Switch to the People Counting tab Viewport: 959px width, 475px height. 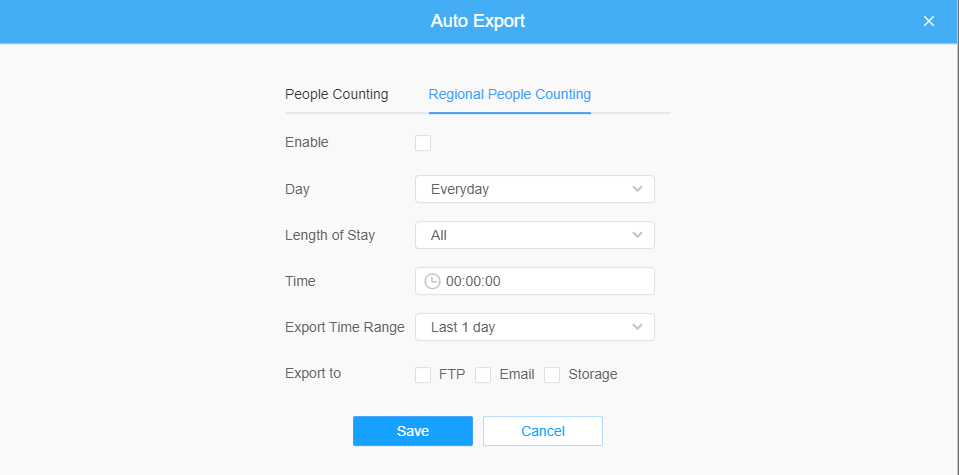tap(336, 94)
